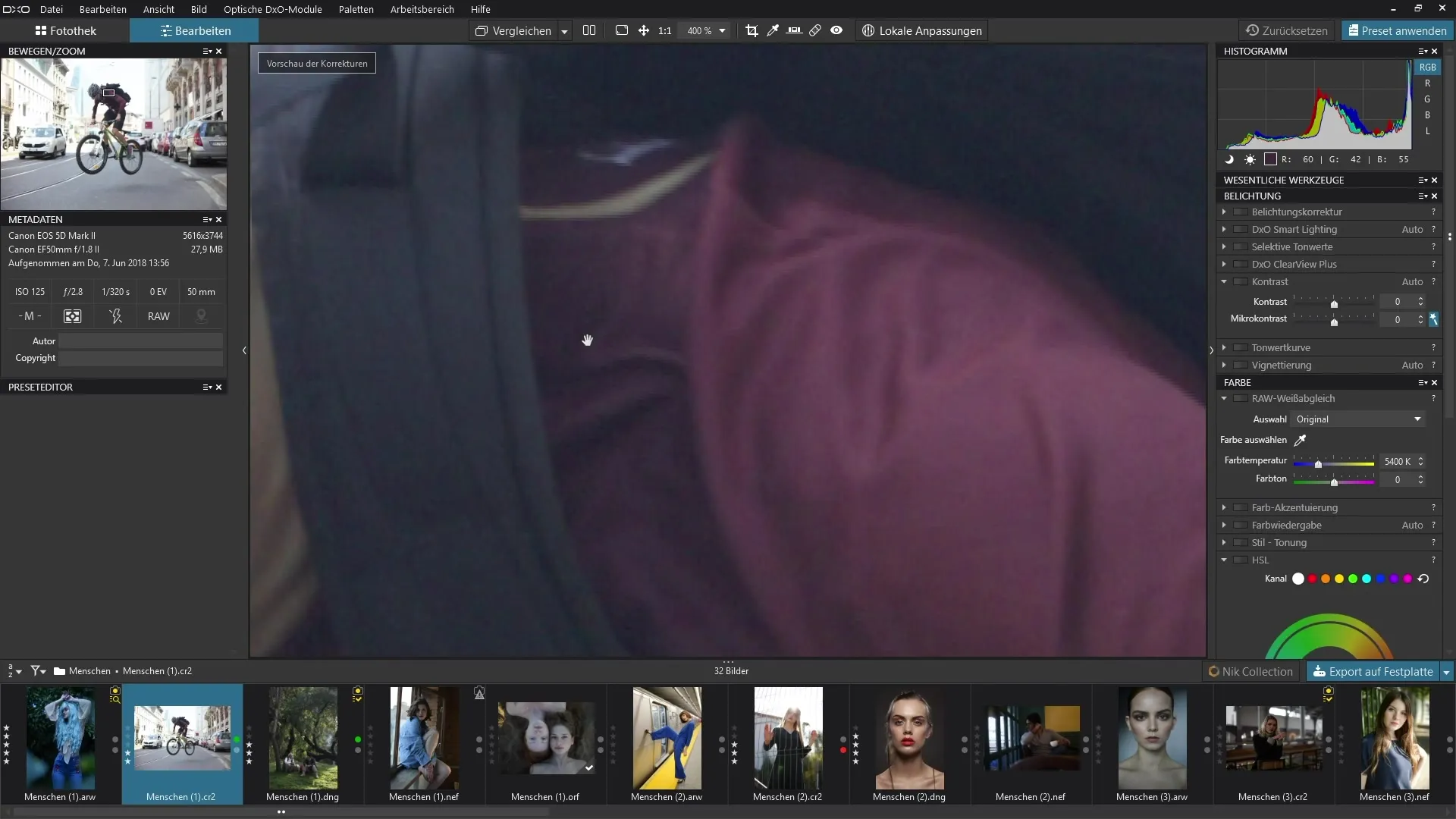The height and width of the screenshot is (819, 1456).
Task: Enable the Vignettierung correction switch
Action: pos(1241,366)
